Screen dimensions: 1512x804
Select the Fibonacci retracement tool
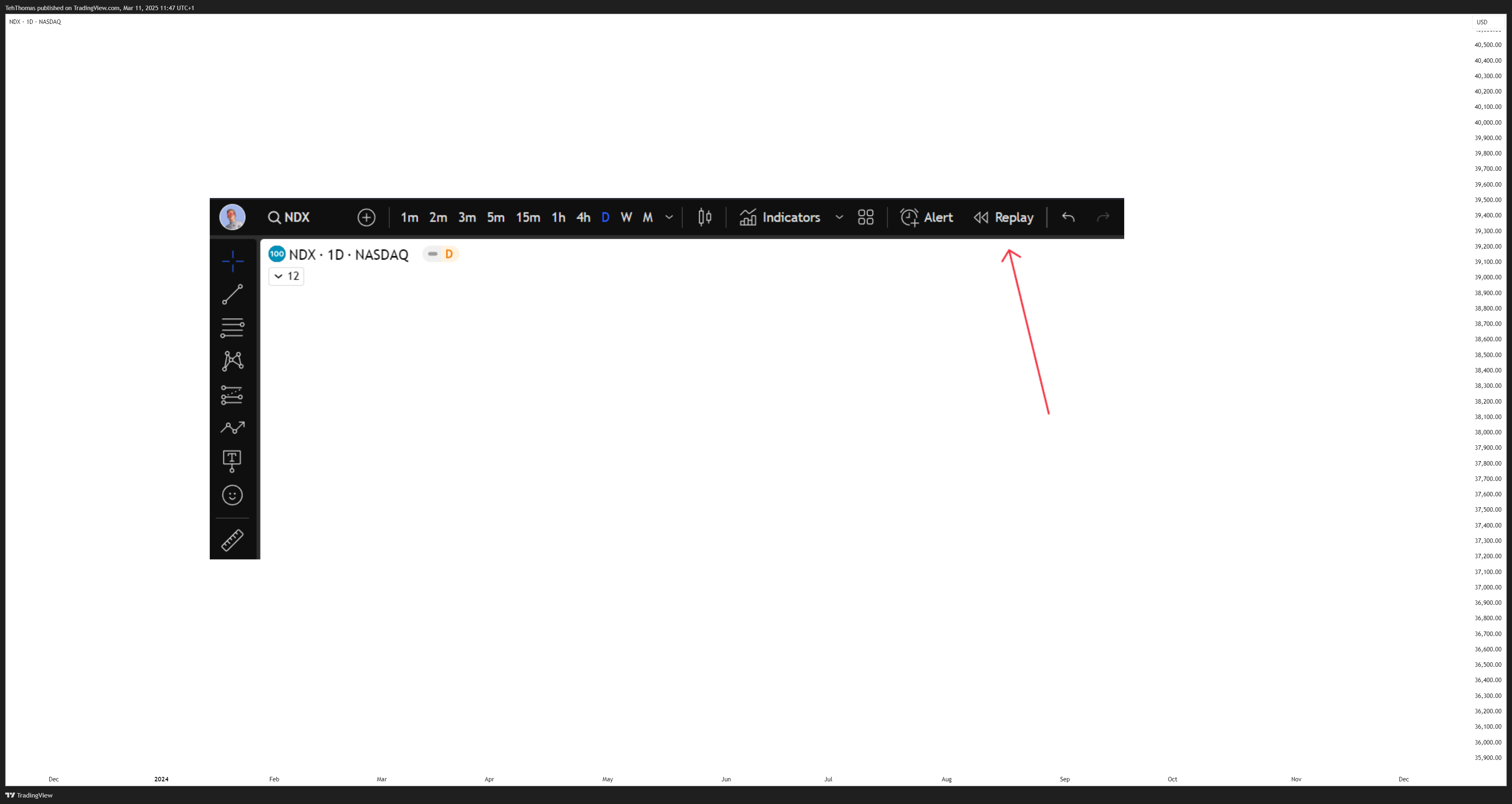pyautogui.click(x=232, y=328)
